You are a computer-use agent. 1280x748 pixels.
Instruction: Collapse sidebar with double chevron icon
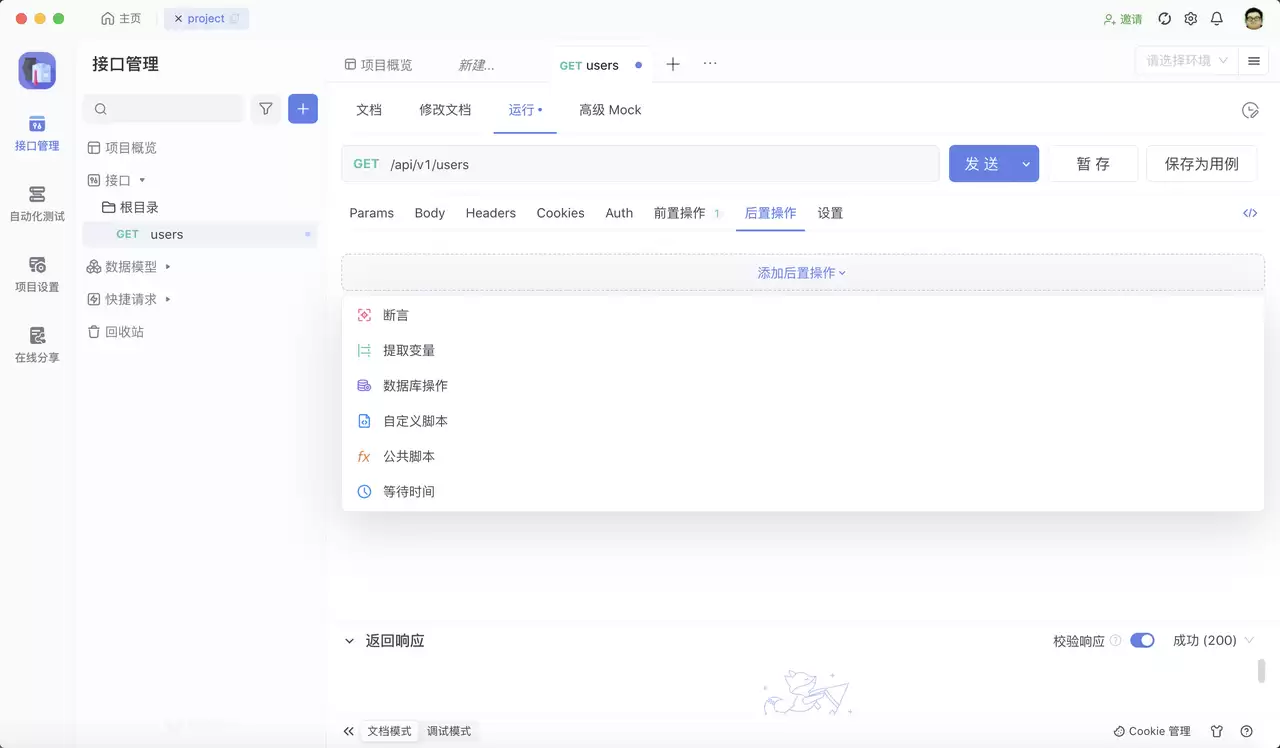pyautogui.click(x=348, y=731)
